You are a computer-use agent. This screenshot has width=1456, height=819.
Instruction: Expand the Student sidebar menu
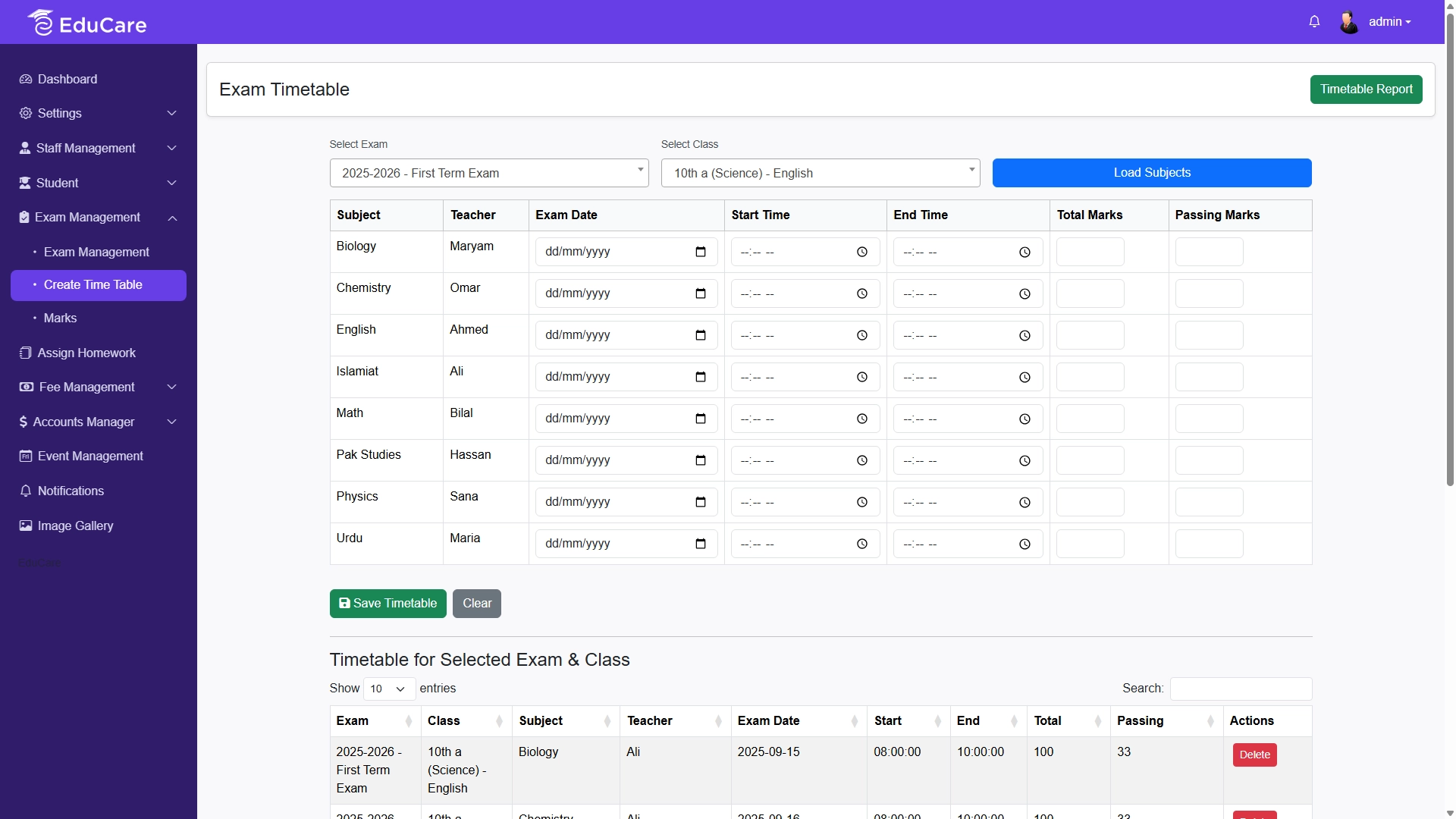[99, 183]
